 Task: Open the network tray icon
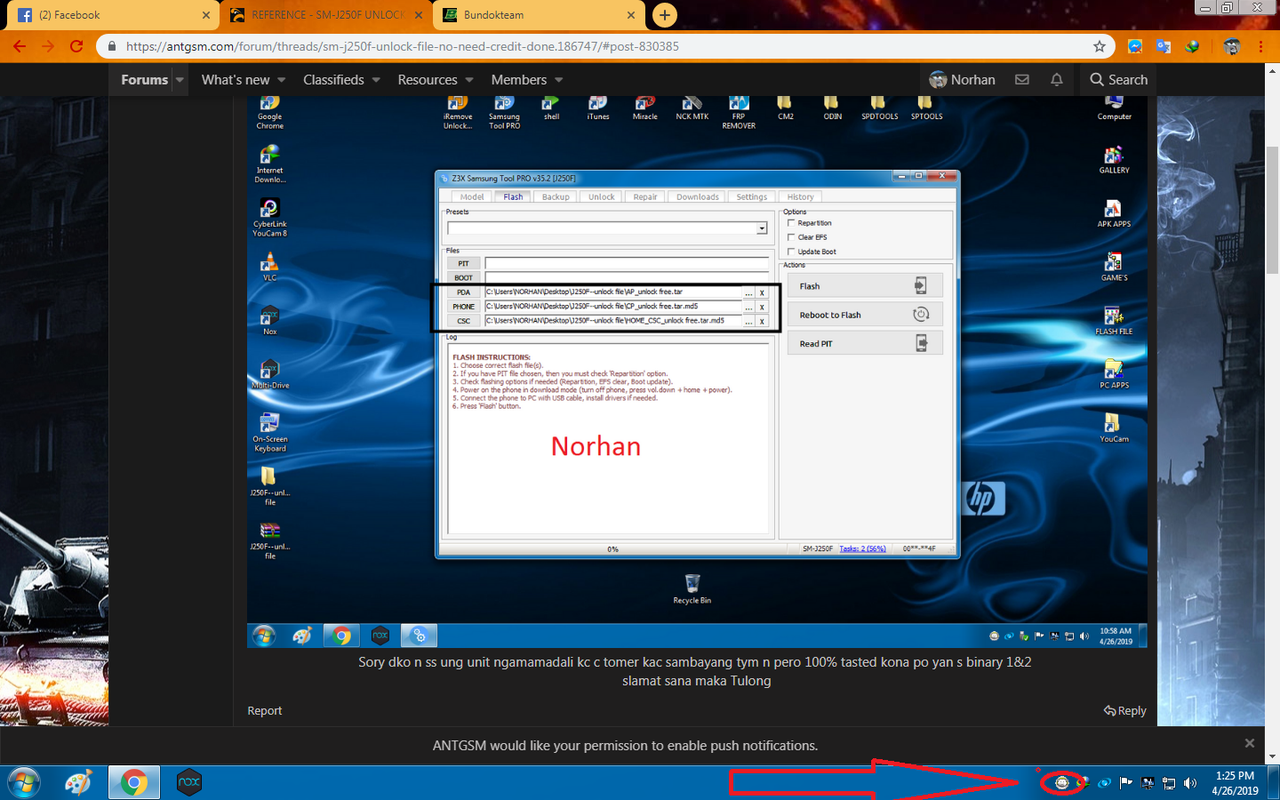coord(1169,782)
